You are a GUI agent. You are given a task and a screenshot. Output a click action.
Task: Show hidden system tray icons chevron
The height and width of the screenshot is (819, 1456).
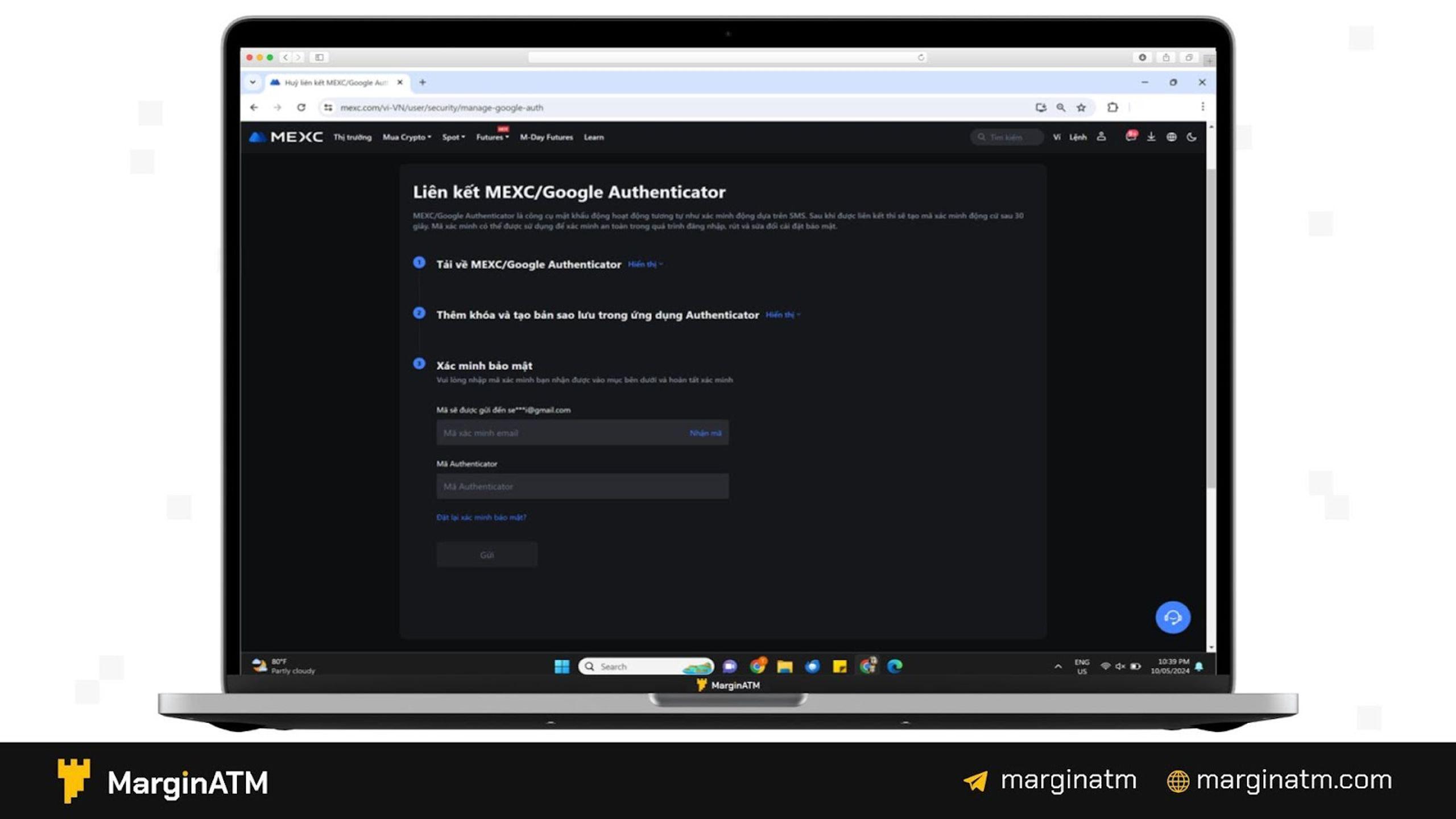tap(1058, 667)
